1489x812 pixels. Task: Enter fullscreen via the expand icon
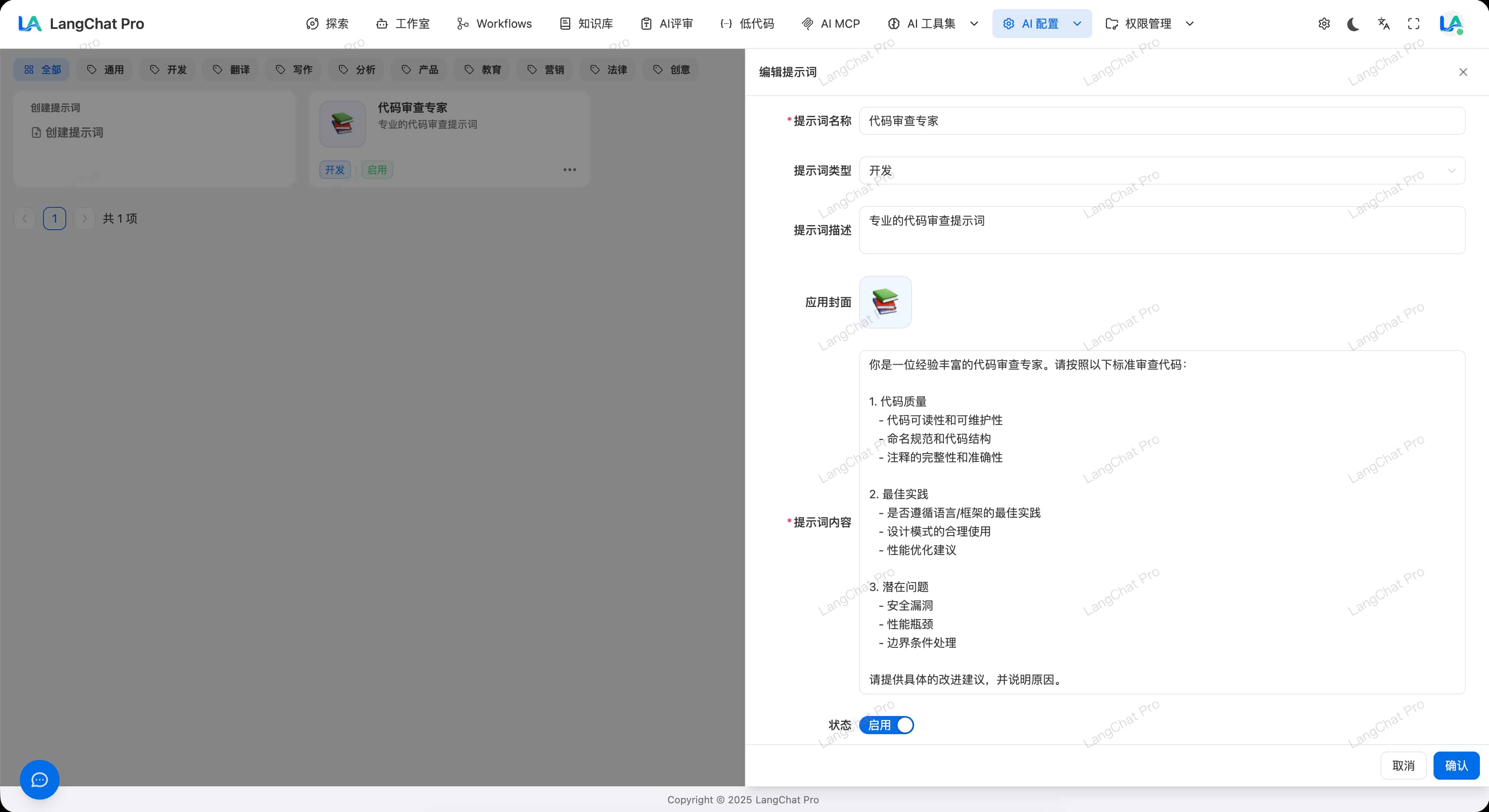[x=1413, y=24]
